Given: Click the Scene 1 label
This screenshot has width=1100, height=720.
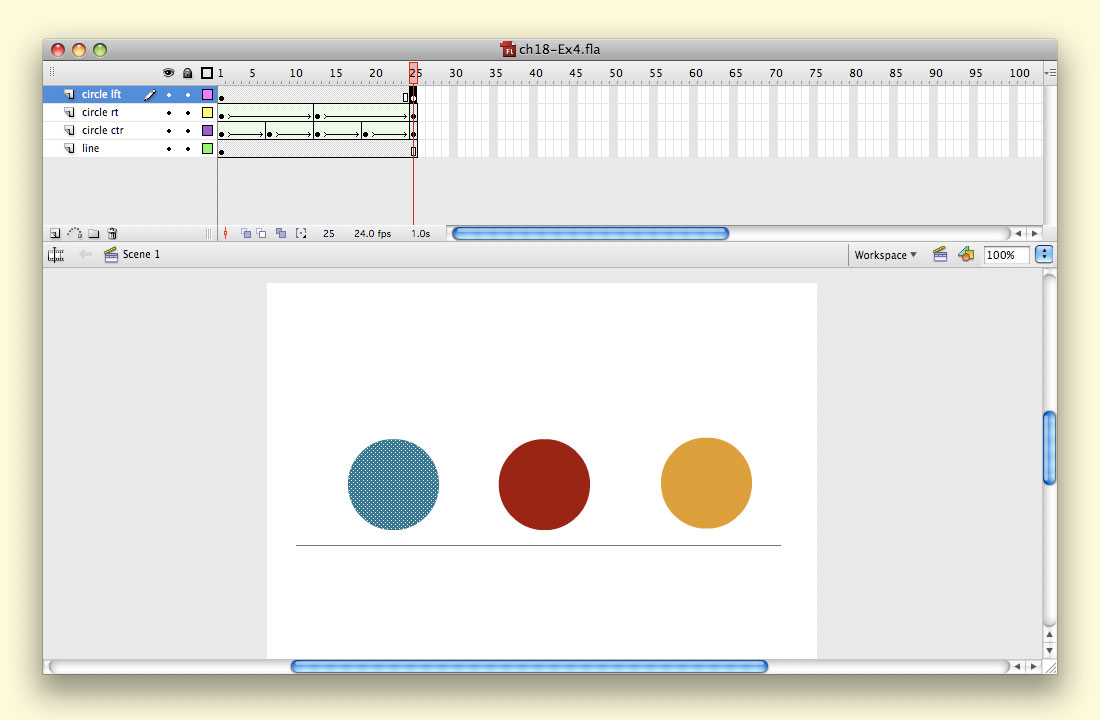Looking at the screenshot, I should (141, 255).
